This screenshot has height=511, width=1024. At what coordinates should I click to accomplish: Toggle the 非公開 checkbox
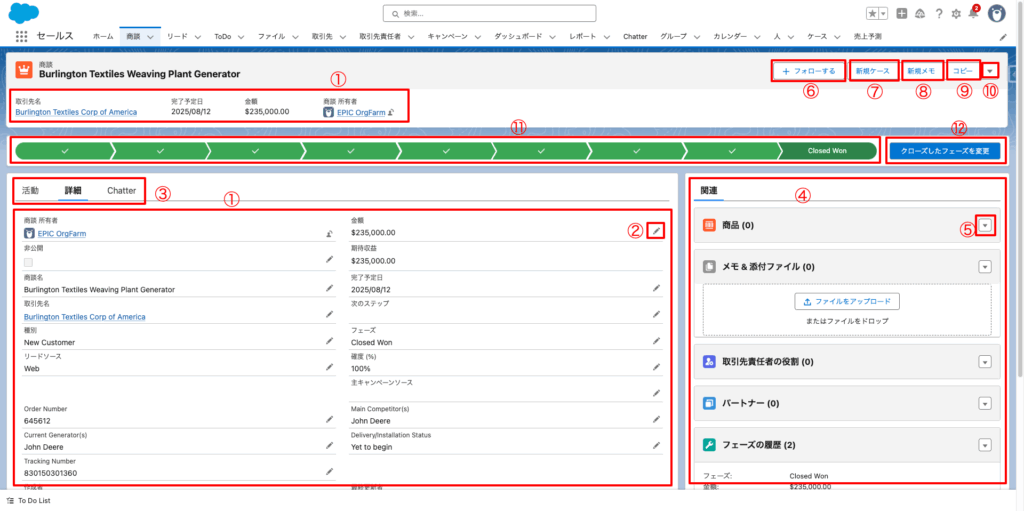(28, 262)
